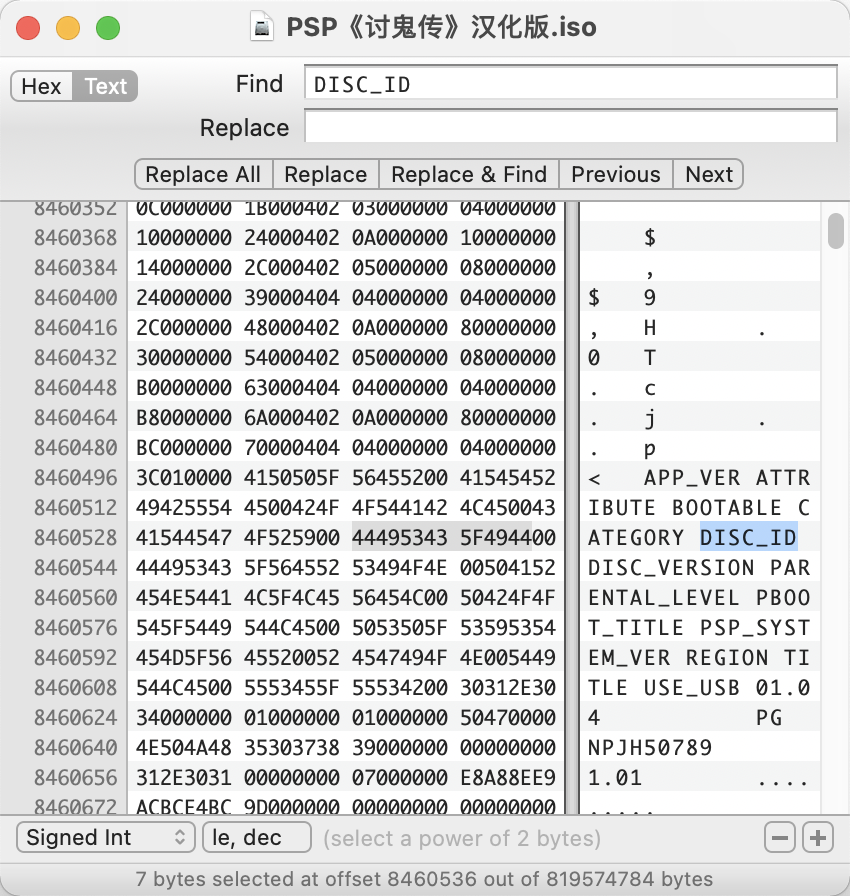Screen dimensions: 850x896
Task: Toggle little-endian decimal display via le, dec
Action: click(256, 837)
